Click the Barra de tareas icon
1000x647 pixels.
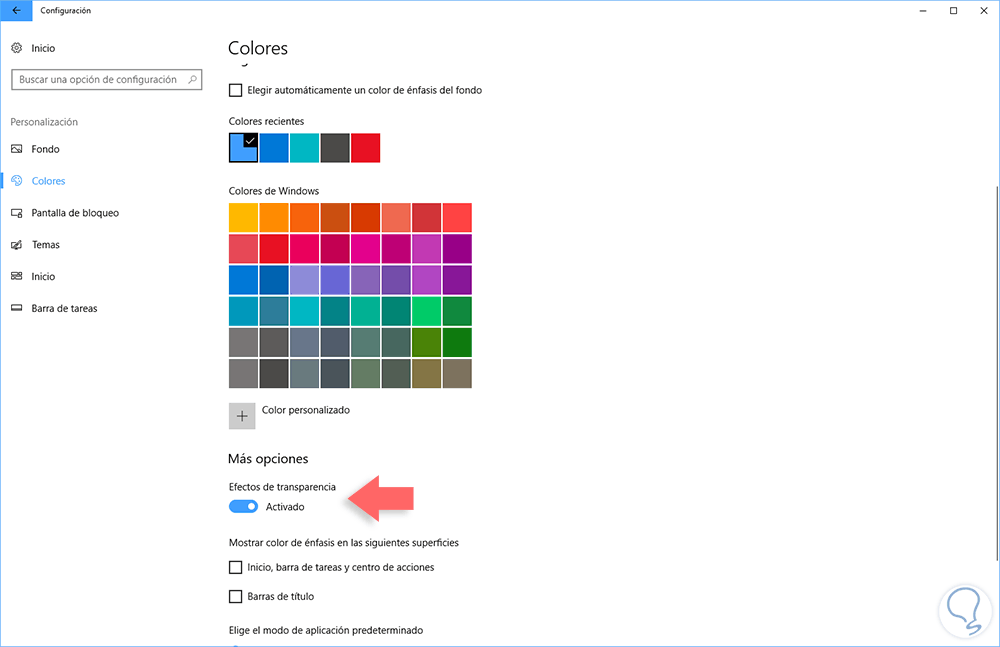[x=16, y=309]
